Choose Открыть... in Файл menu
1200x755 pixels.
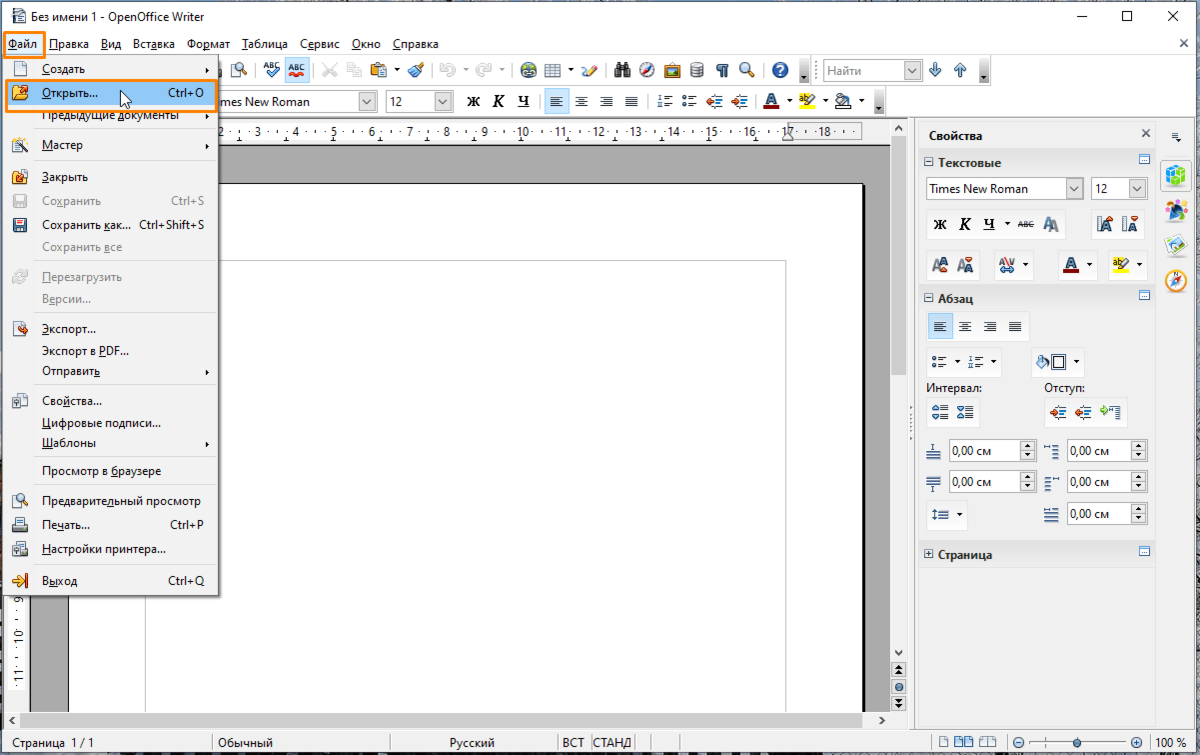[110, 93]
